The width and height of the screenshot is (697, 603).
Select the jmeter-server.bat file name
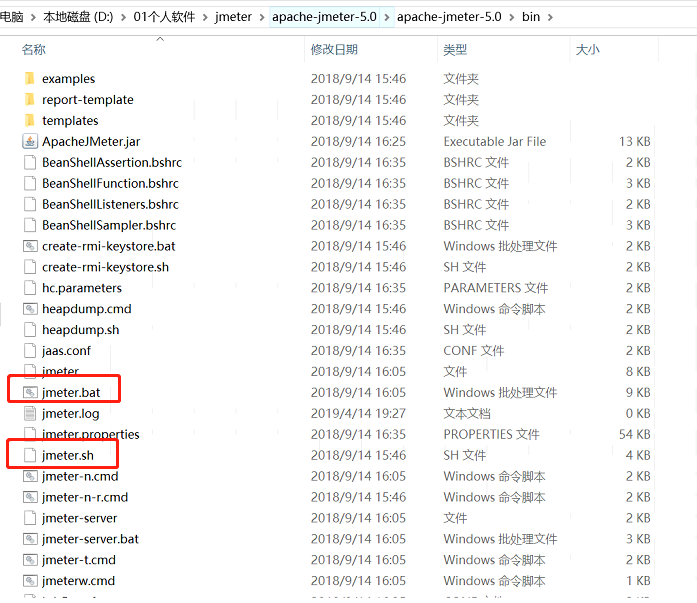pos(90,539)
